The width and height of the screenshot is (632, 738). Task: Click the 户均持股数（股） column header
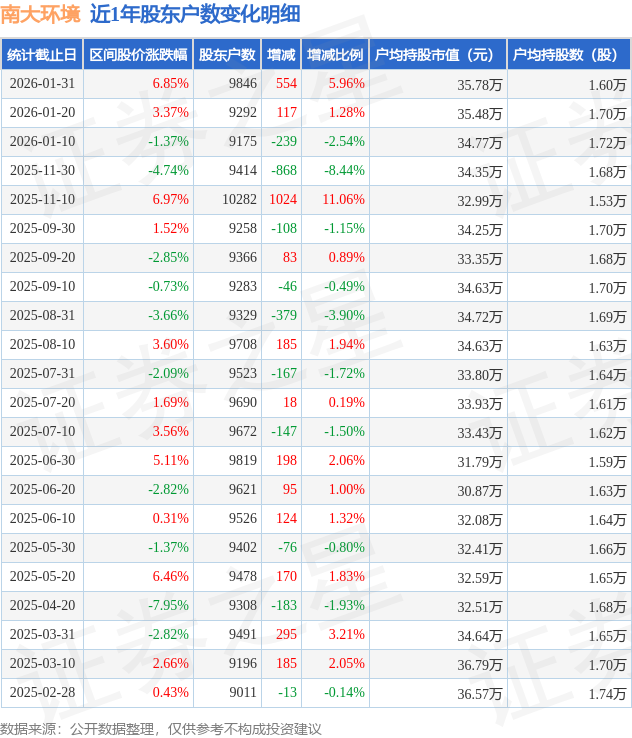(568, 55)
